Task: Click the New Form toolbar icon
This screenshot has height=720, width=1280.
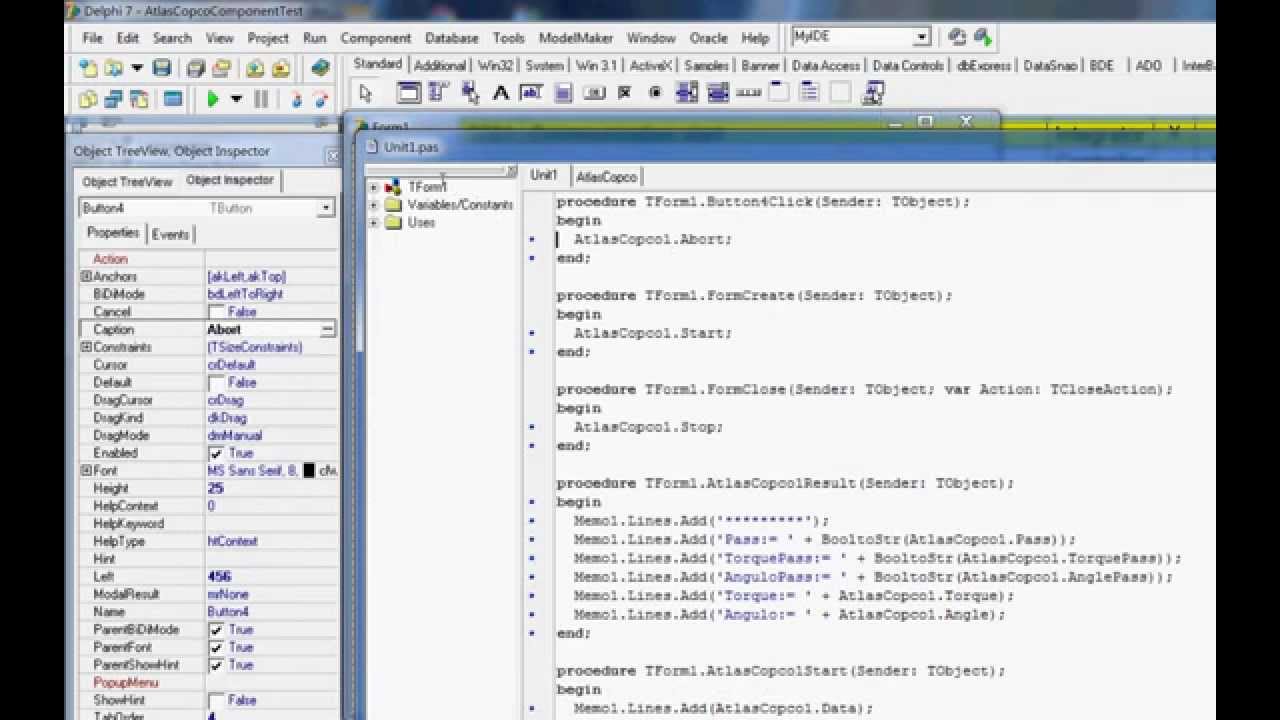Action: tap(173, 99)
